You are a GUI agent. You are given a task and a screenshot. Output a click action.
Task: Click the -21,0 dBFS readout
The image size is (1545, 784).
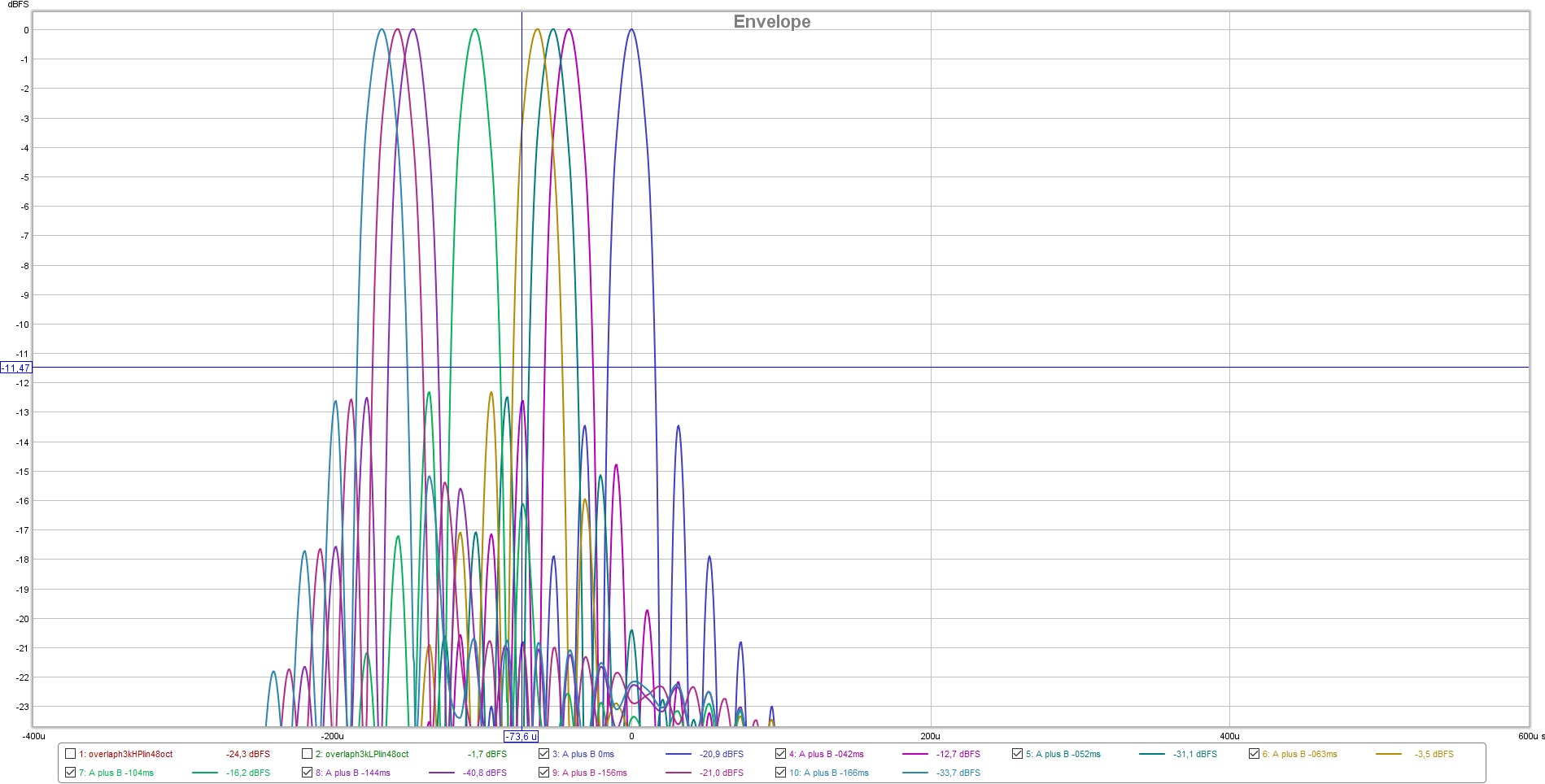pyautogui.click(x=722, y=773)
